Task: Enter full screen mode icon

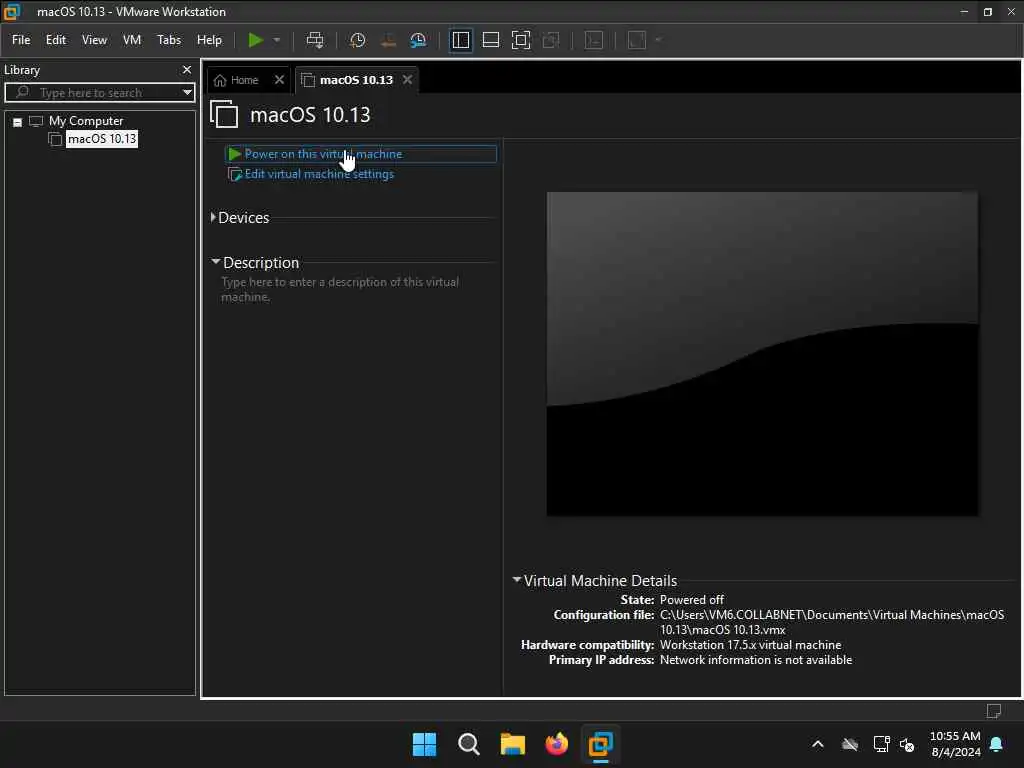Action: pyautogui.click(x=520, y=40)
